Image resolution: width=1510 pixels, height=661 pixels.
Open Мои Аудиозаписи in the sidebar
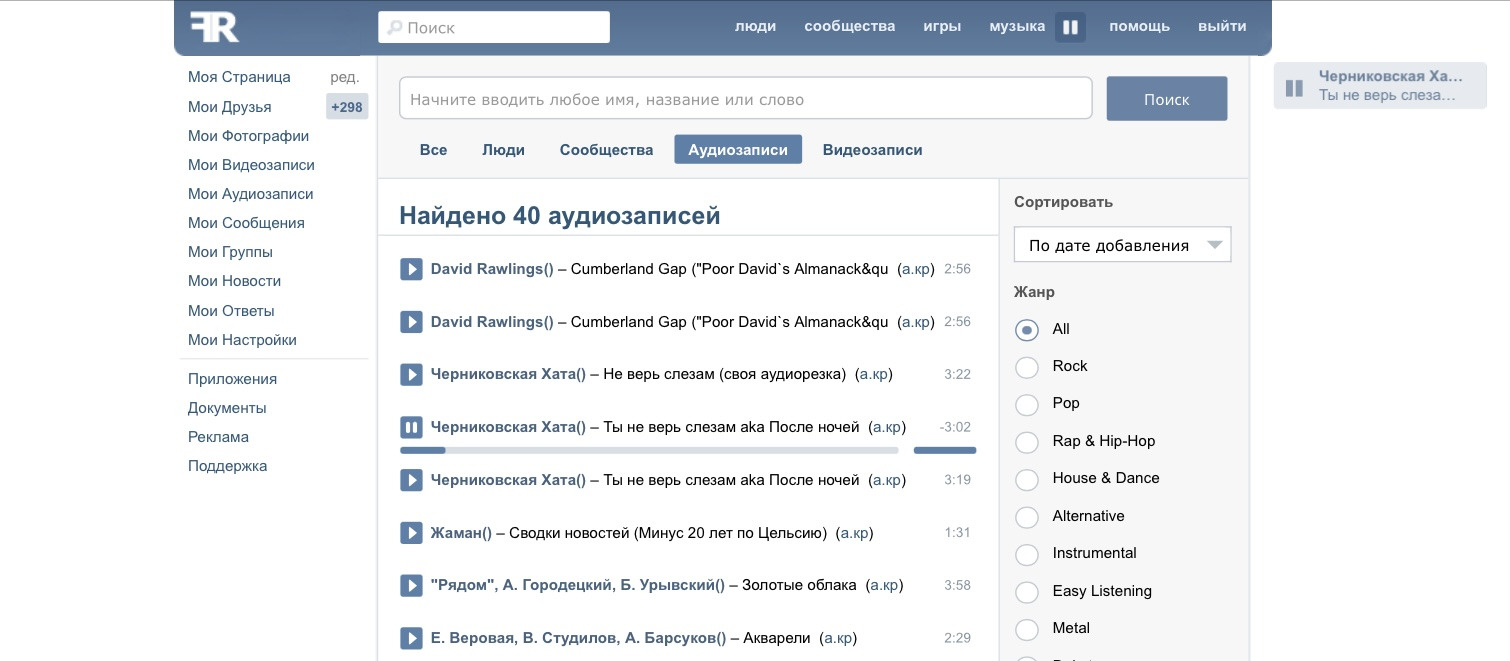click(x=251, y=194)
